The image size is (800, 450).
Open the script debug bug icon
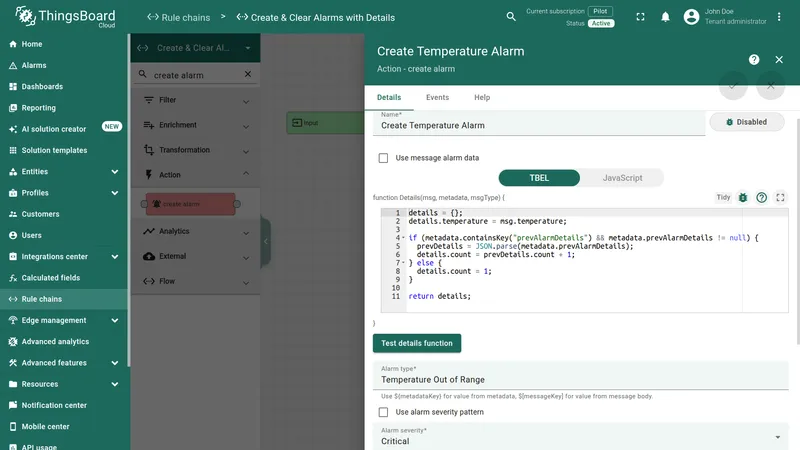click(743, 197)
